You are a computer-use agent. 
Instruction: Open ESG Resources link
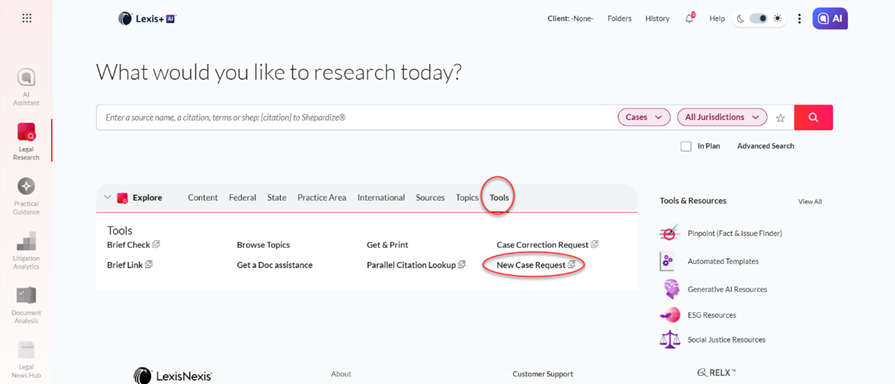click(712, 315)
